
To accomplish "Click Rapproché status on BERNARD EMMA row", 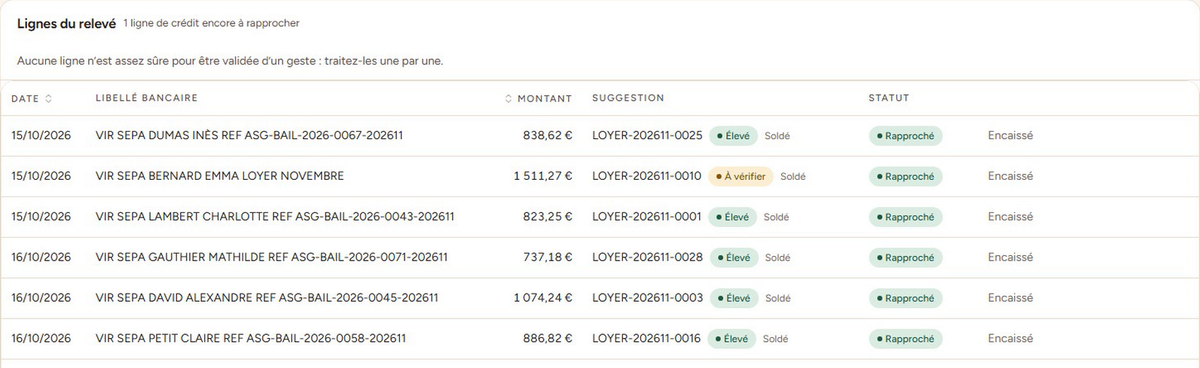I will (x=905, y=176).
